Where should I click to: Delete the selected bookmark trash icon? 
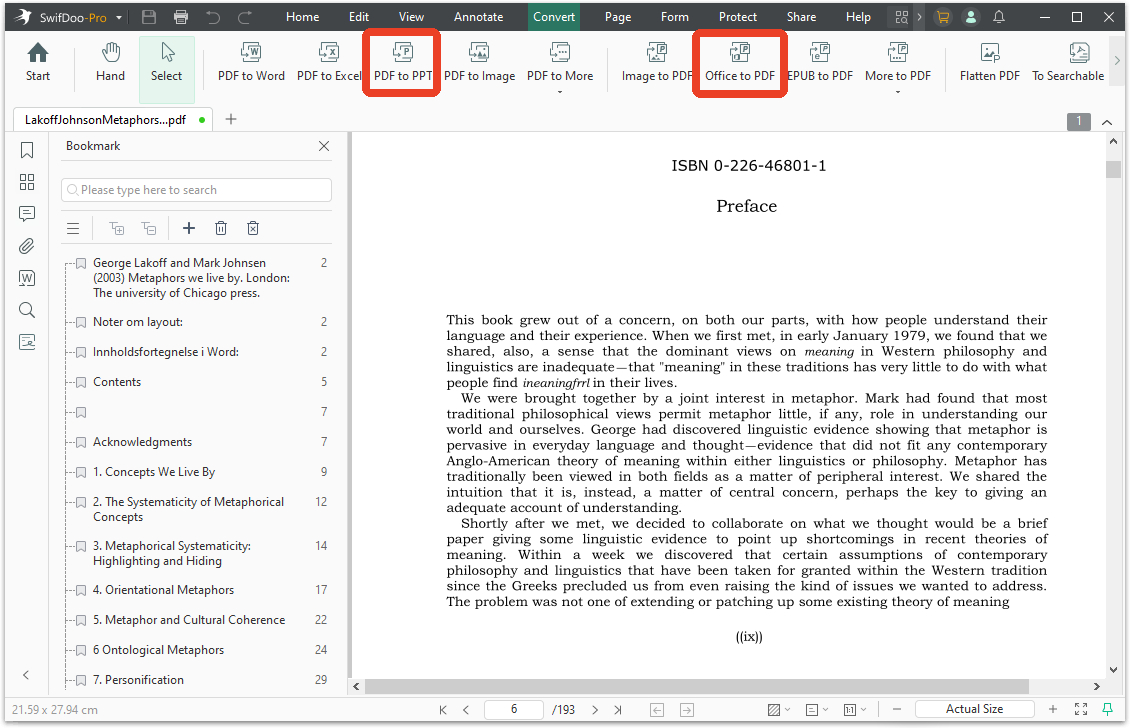pyautogui.click(x=221, y=228)
